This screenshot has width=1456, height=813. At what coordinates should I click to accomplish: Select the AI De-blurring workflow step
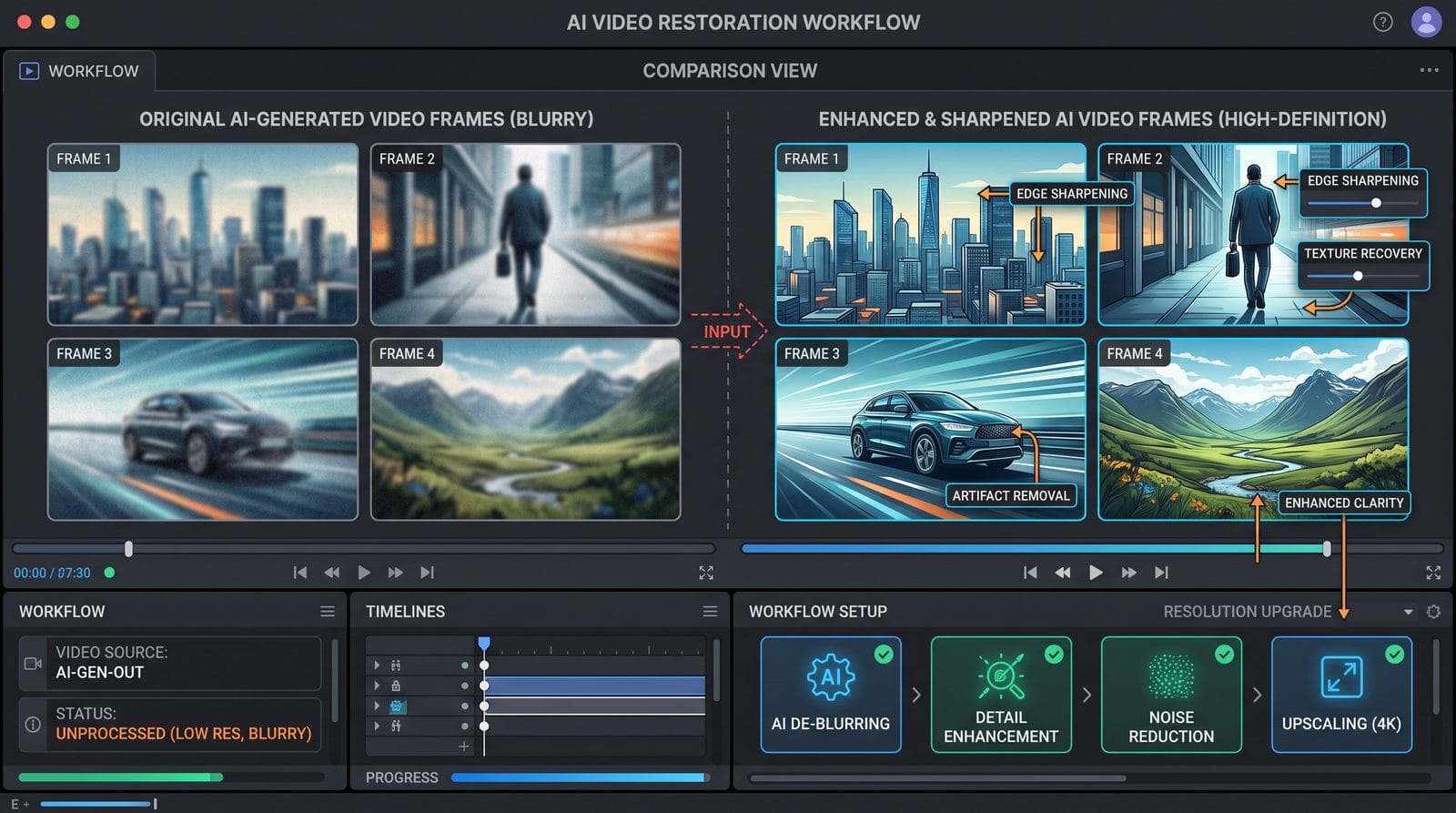[831, 695]
